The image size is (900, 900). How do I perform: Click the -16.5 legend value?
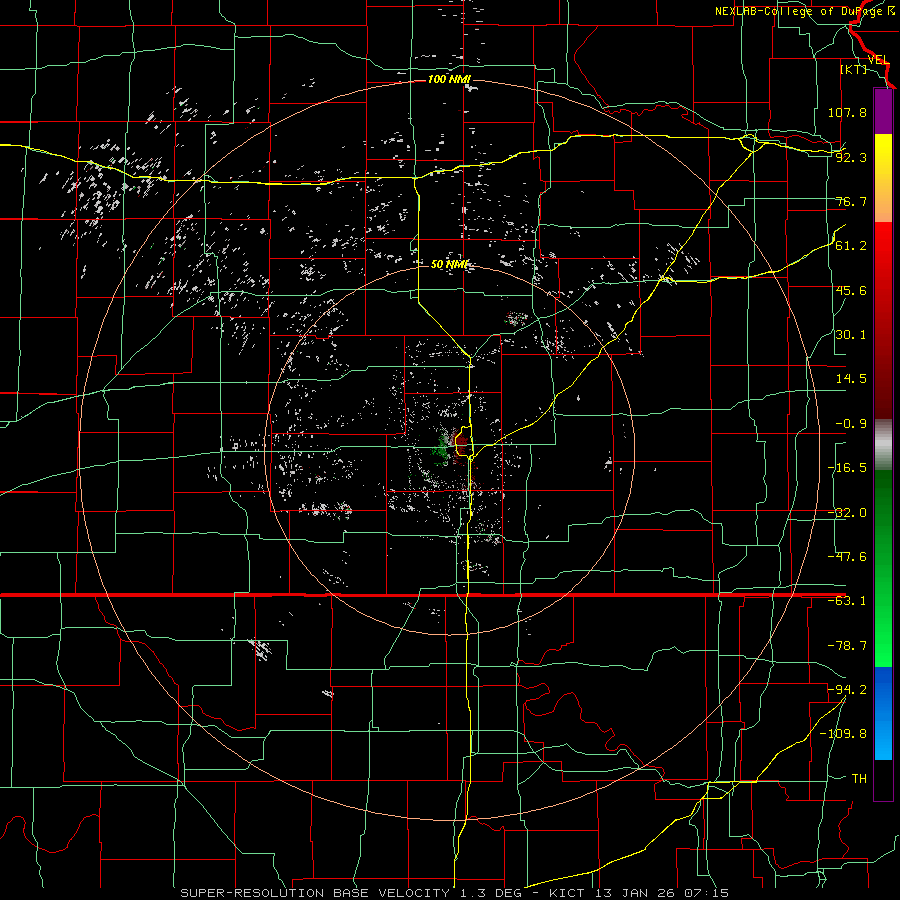847,468
